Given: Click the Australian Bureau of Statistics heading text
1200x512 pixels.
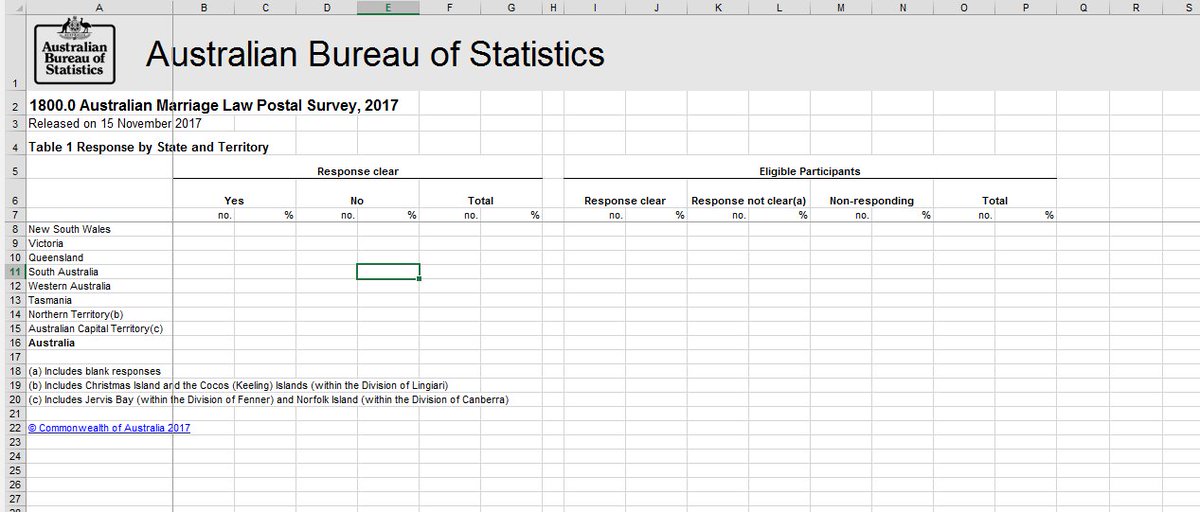Looking at the screenshot, I should pos(375,53).
